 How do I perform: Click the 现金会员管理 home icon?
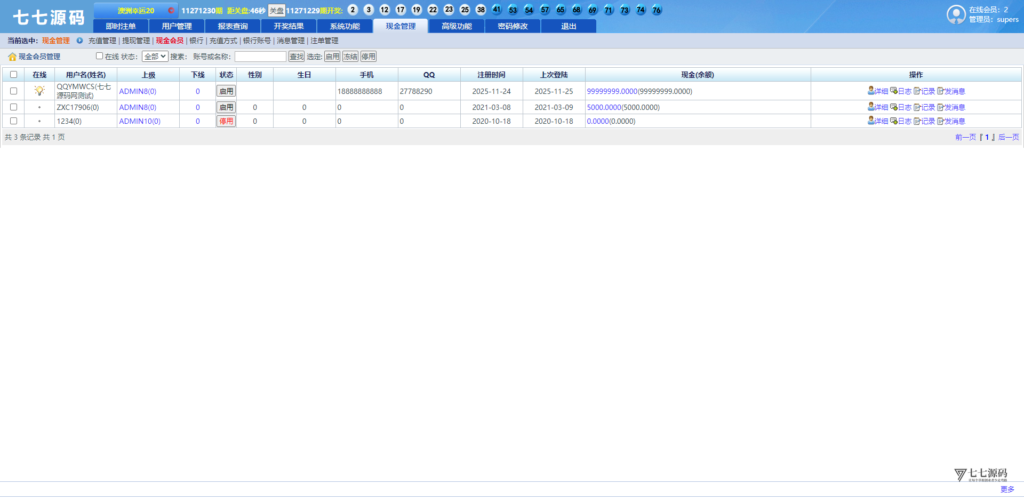[x=13, y=57]
